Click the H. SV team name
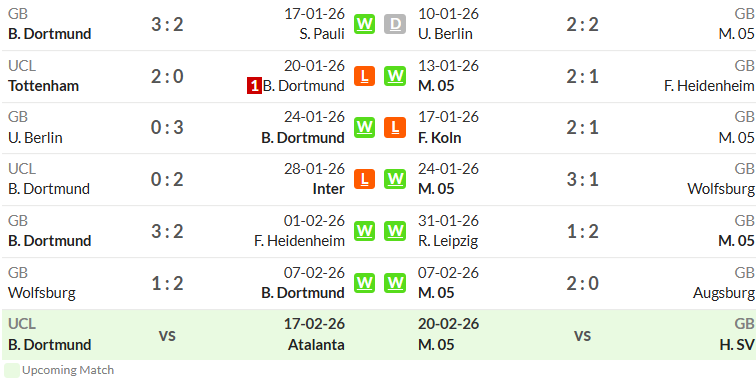756x387 pixels. (736, 345)
